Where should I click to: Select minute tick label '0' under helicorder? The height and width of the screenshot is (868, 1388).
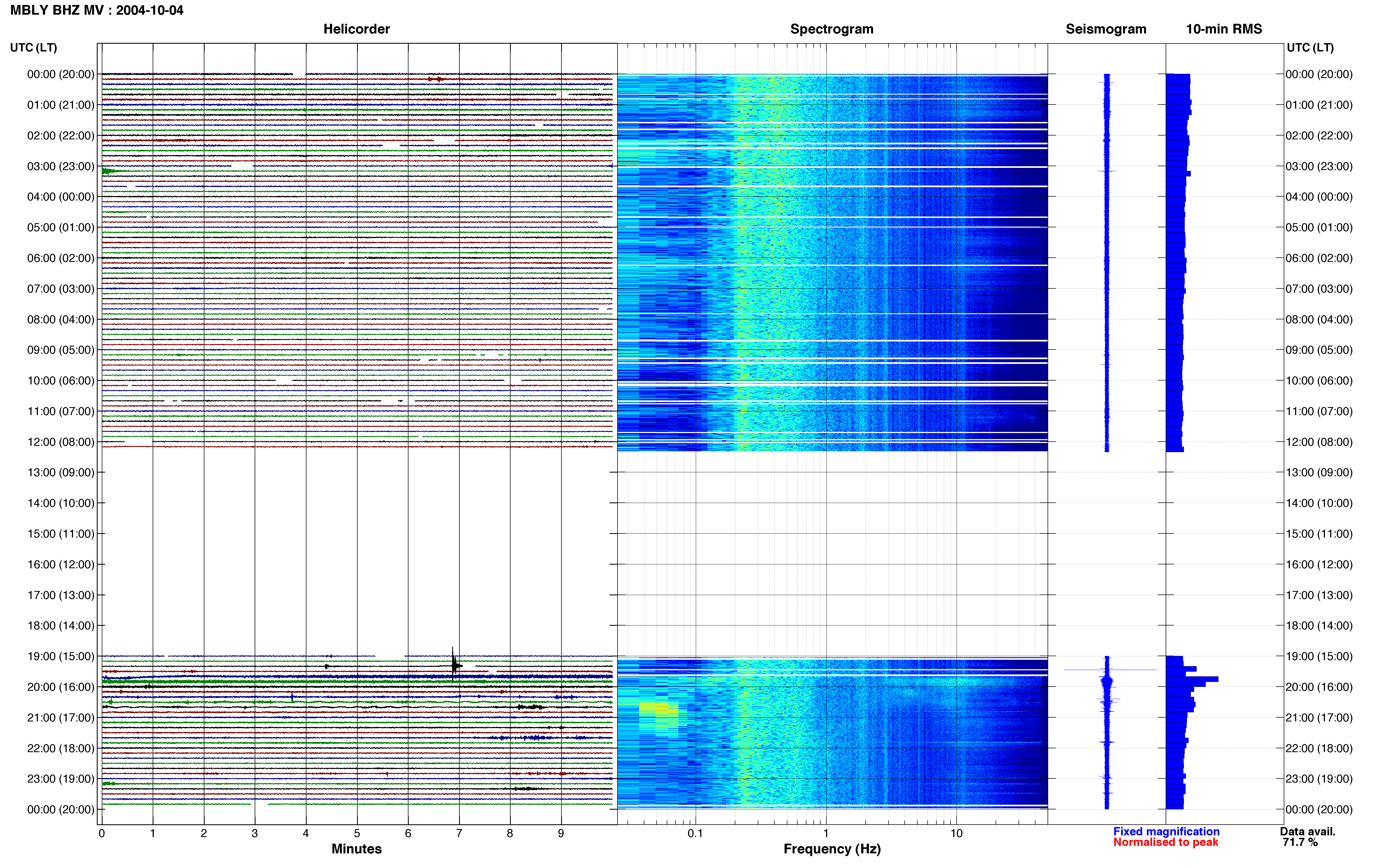point(101,833)
